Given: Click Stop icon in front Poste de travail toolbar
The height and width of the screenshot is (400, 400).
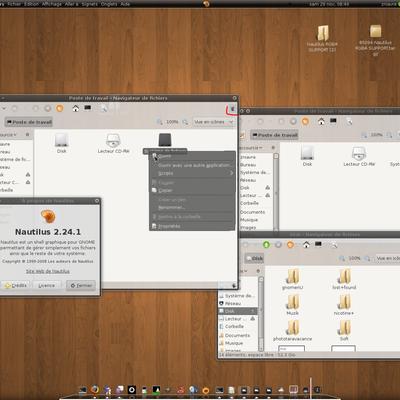Looking at the screenshot, I should 48,108.
